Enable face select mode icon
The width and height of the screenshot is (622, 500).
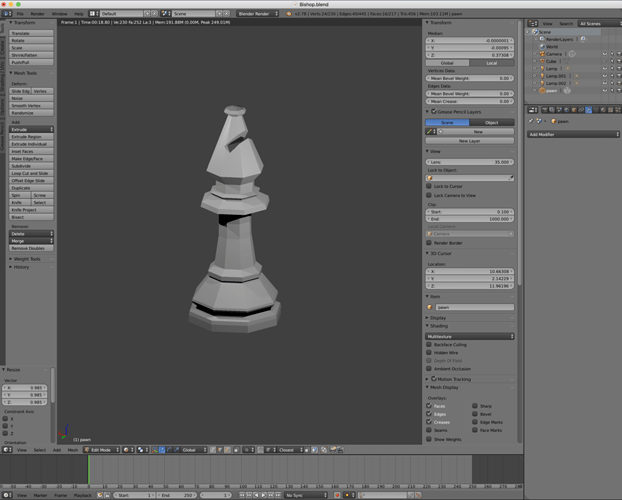pos(227,450)
